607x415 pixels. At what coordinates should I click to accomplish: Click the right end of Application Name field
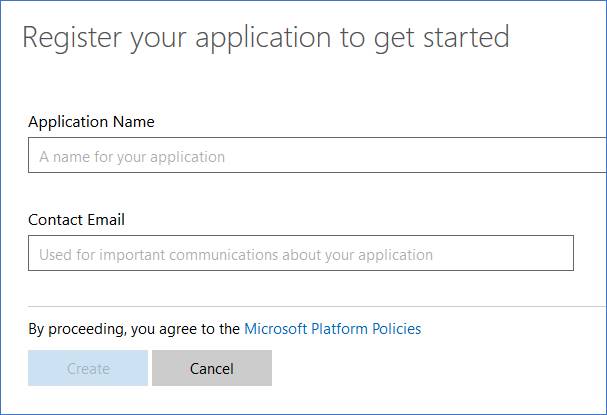point(595,156)
